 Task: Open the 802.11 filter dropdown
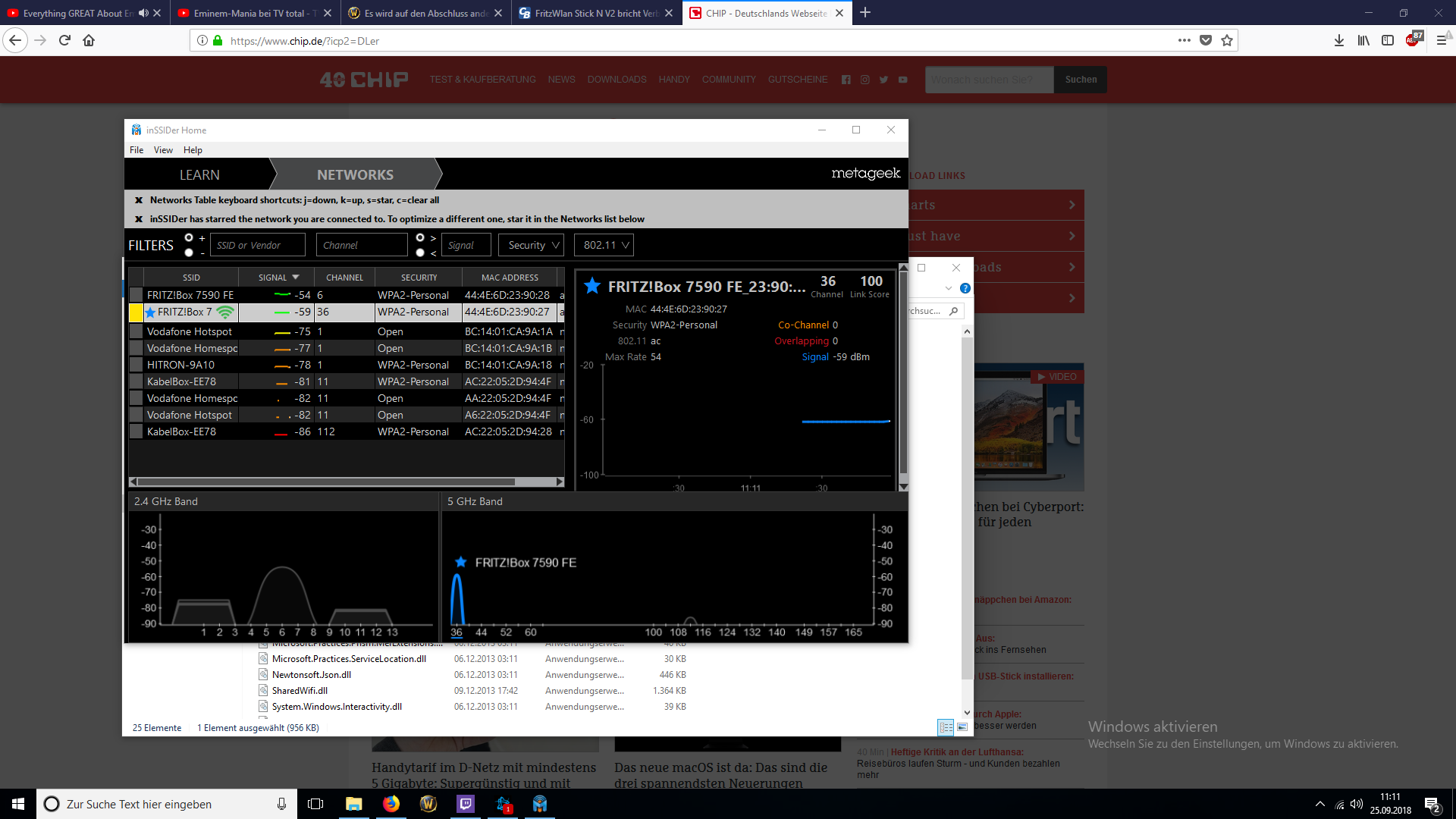point(605,245)
